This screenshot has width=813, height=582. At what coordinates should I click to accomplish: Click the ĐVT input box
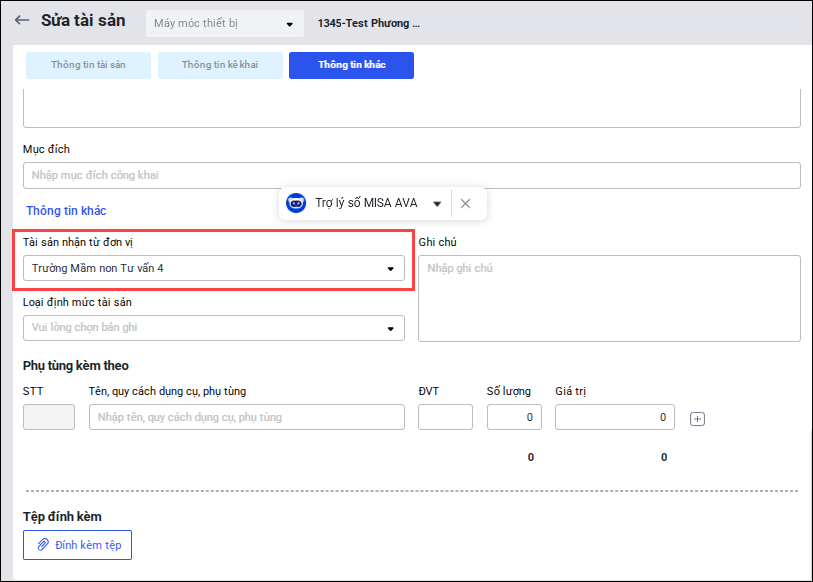[x=445, y=417]
